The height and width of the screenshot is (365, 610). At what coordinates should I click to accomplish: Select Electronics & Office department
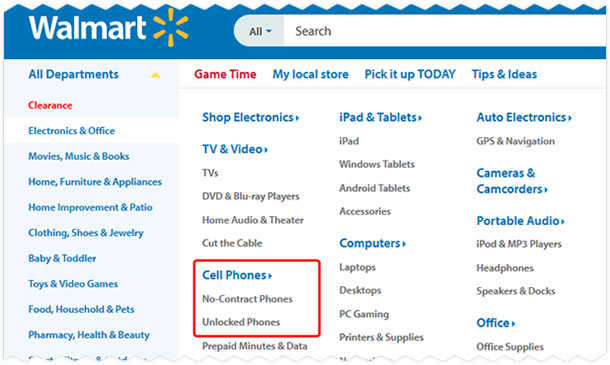click(72, 131)
